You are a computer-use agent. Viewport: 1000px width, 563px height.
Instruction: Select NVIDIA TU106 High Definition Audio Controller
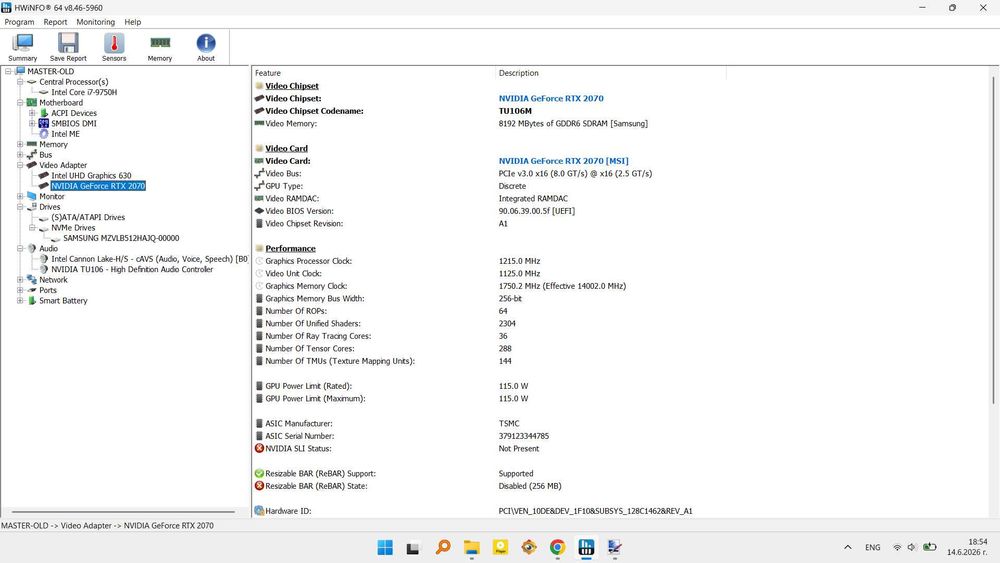pos(132,270)
